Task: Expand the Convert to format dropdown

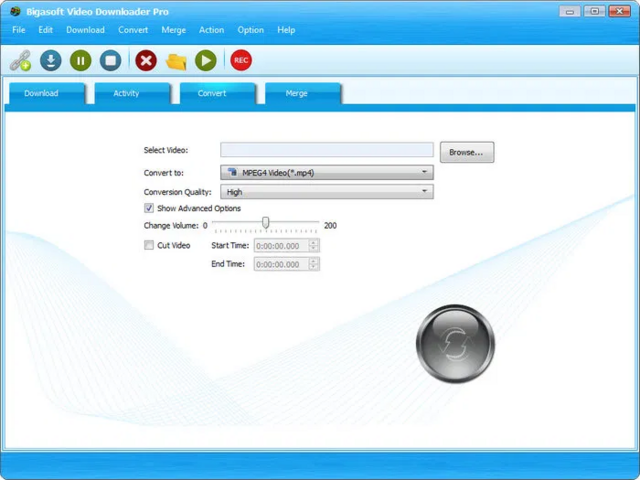Action: (327, 172)
